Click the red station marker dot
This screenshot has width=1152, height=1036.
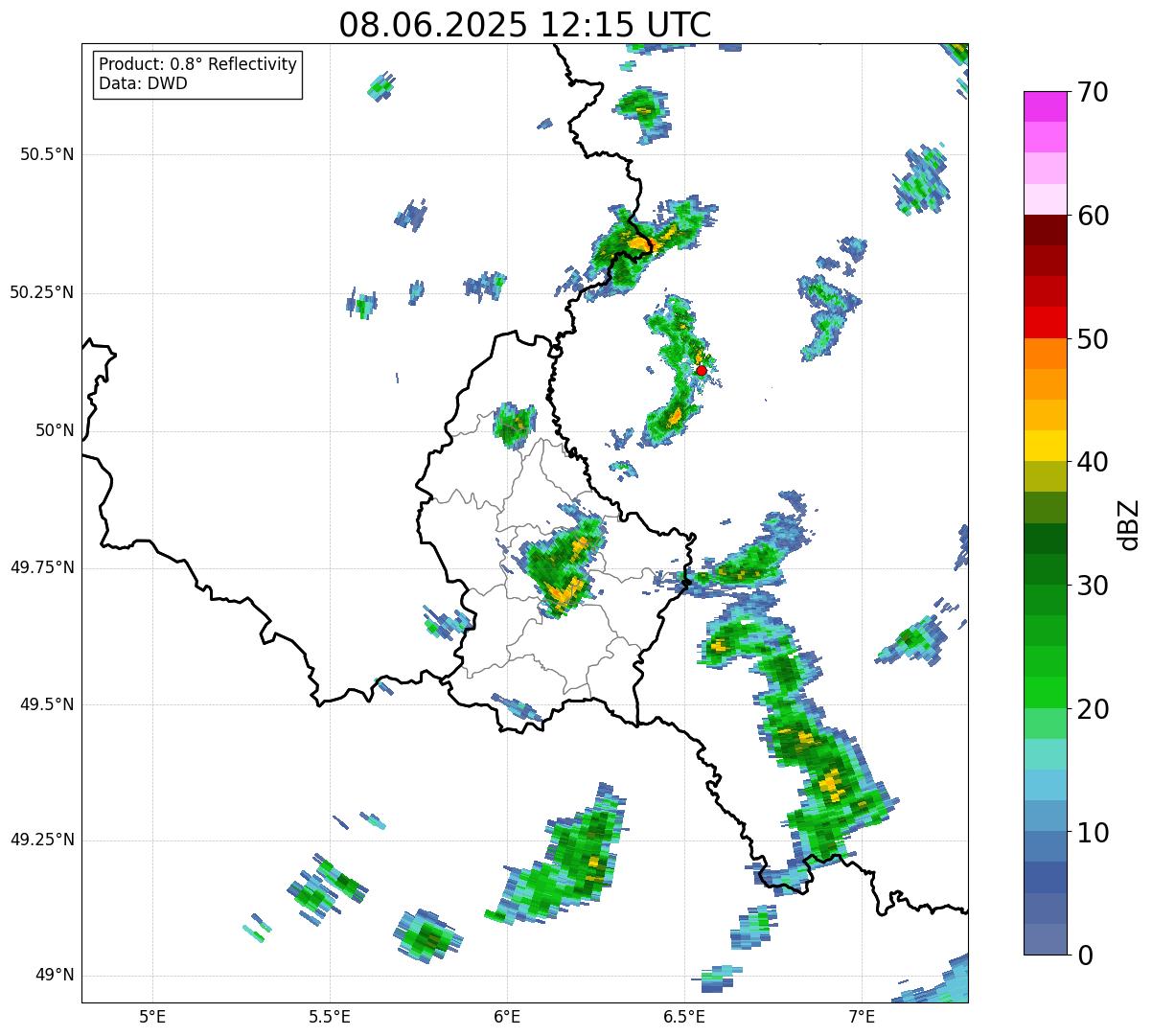tap(701, 370)
